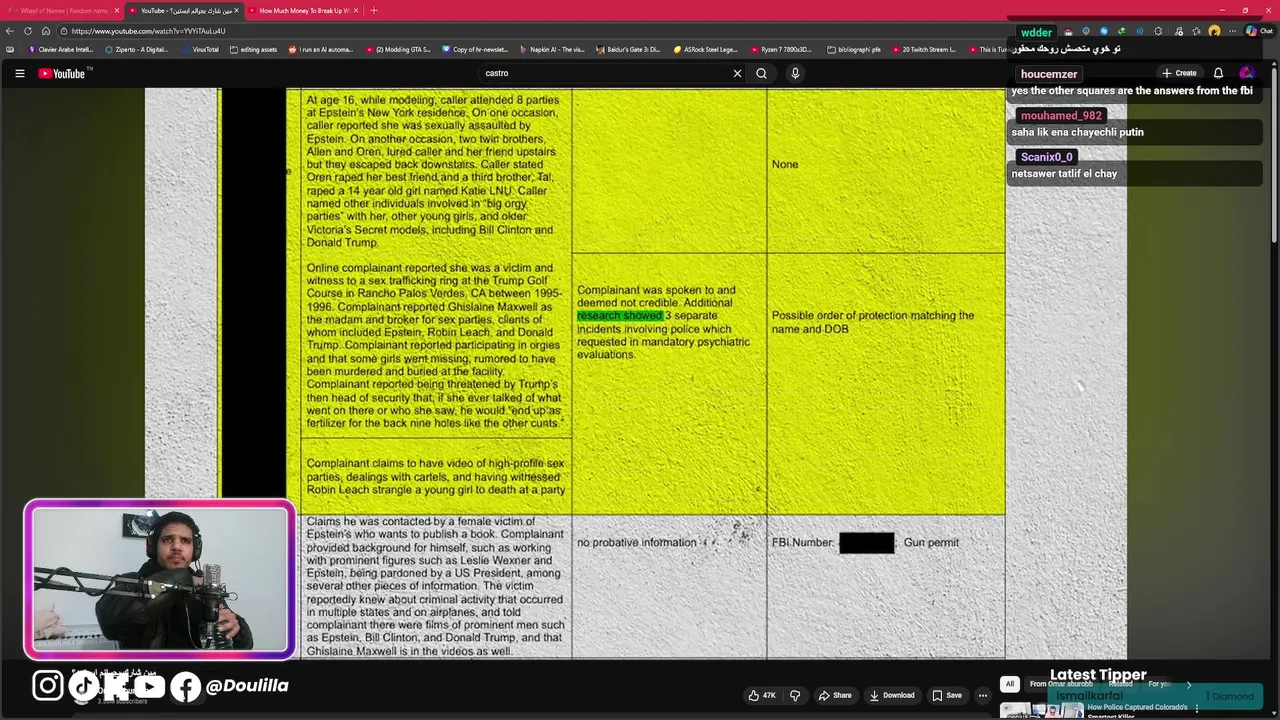
Task: Open the YouTube account avatar menu
Action: (x=1246, y=73)
